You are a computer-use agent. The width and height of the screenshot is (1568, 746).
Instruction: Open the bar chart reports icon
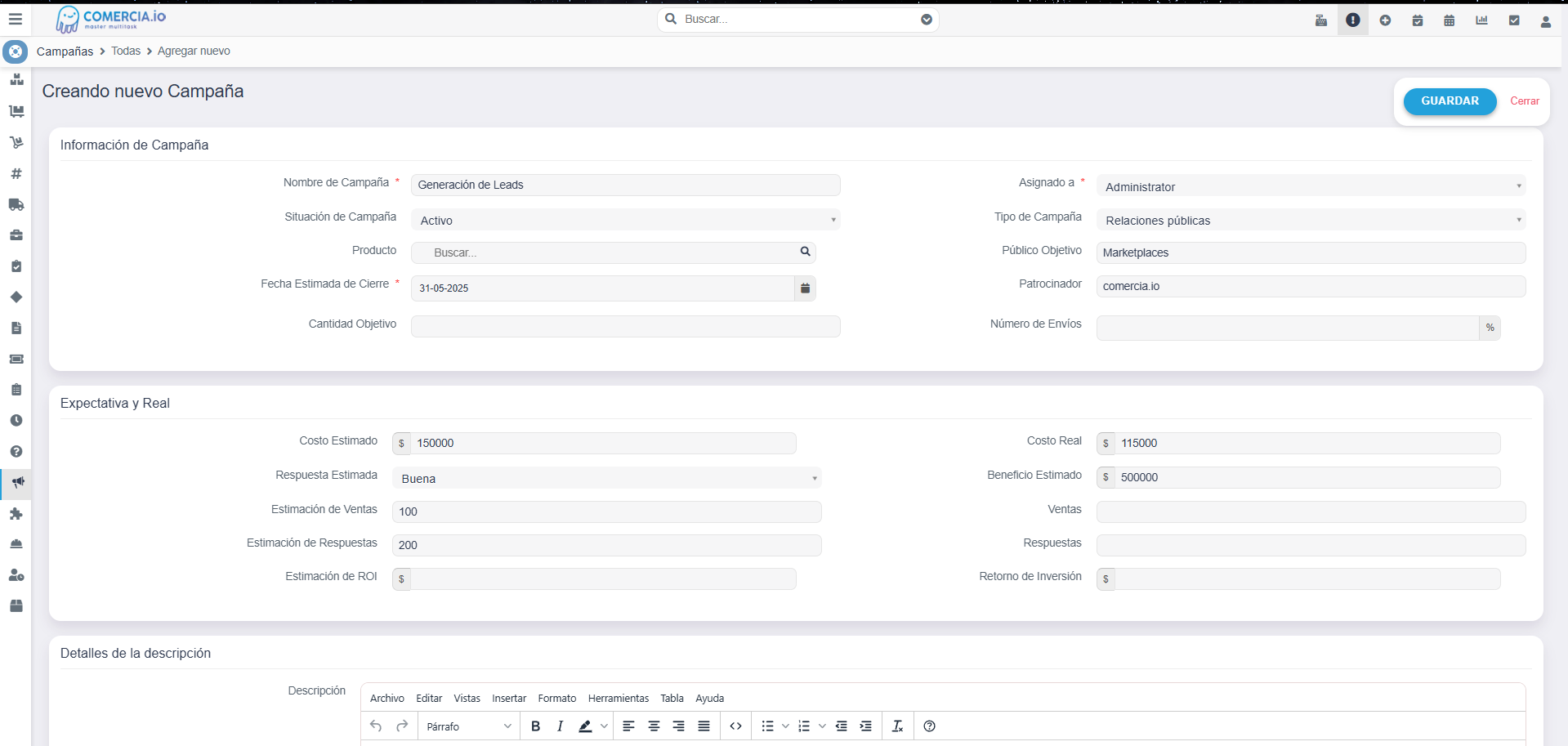tap(1481, 20)
